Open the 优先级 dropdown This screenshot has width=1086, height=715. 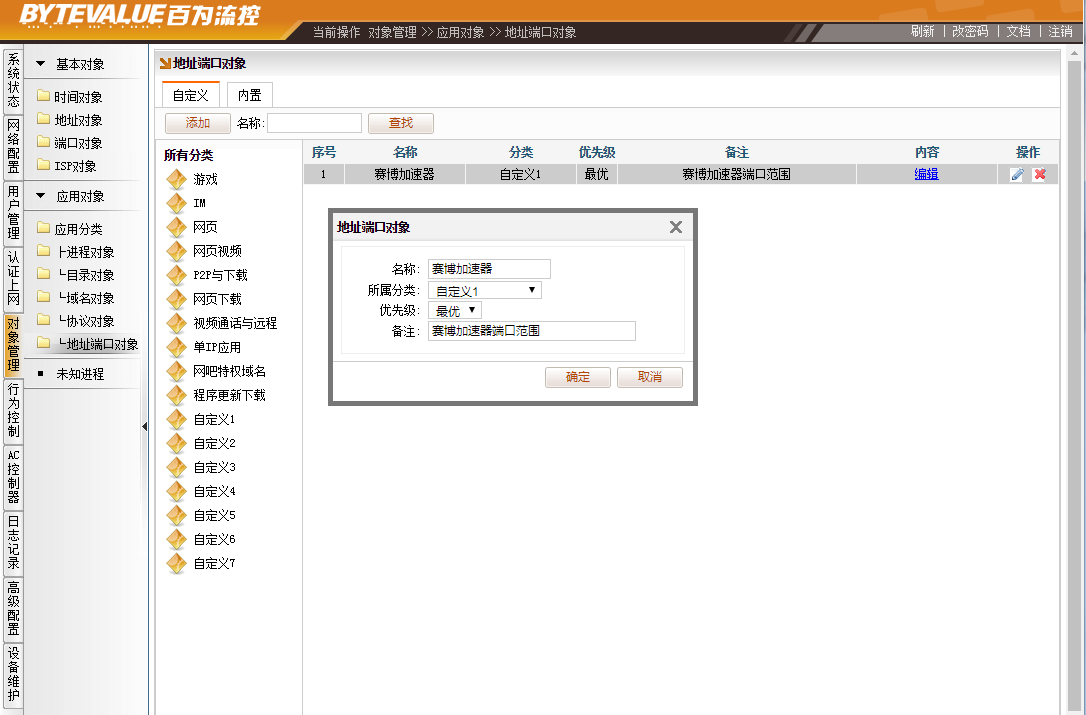click(455, 311)
